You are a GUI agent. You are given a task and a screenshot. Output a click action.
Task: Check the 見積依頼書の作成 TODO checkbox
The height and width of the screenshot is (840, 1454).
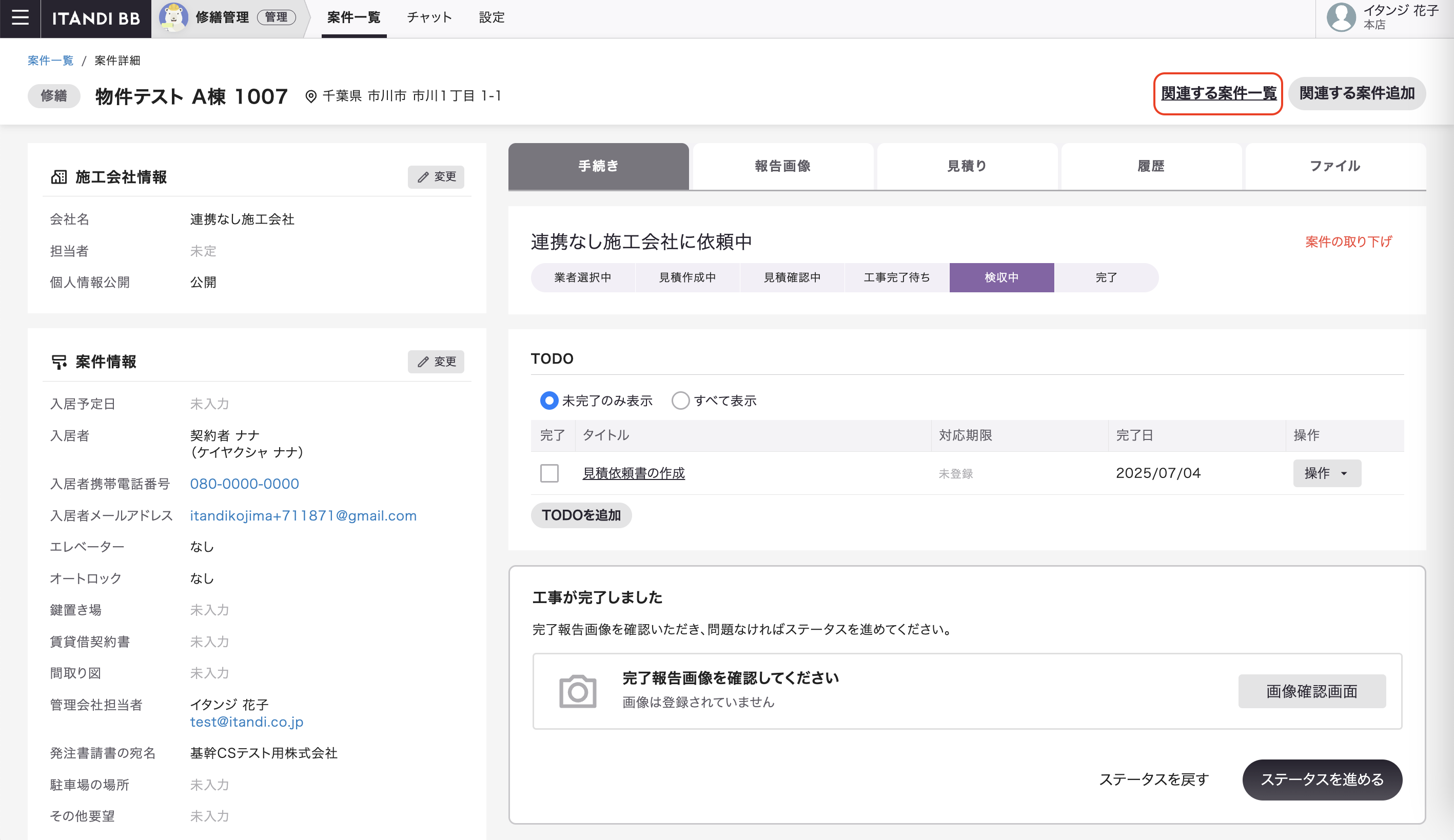[549, 473]
